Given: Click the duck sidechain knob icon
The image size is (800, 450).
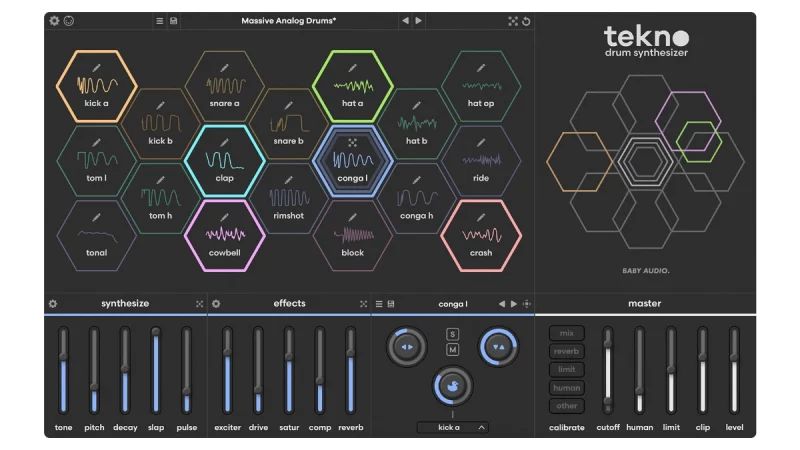Looking at the screenshot, I should [452, 386].
